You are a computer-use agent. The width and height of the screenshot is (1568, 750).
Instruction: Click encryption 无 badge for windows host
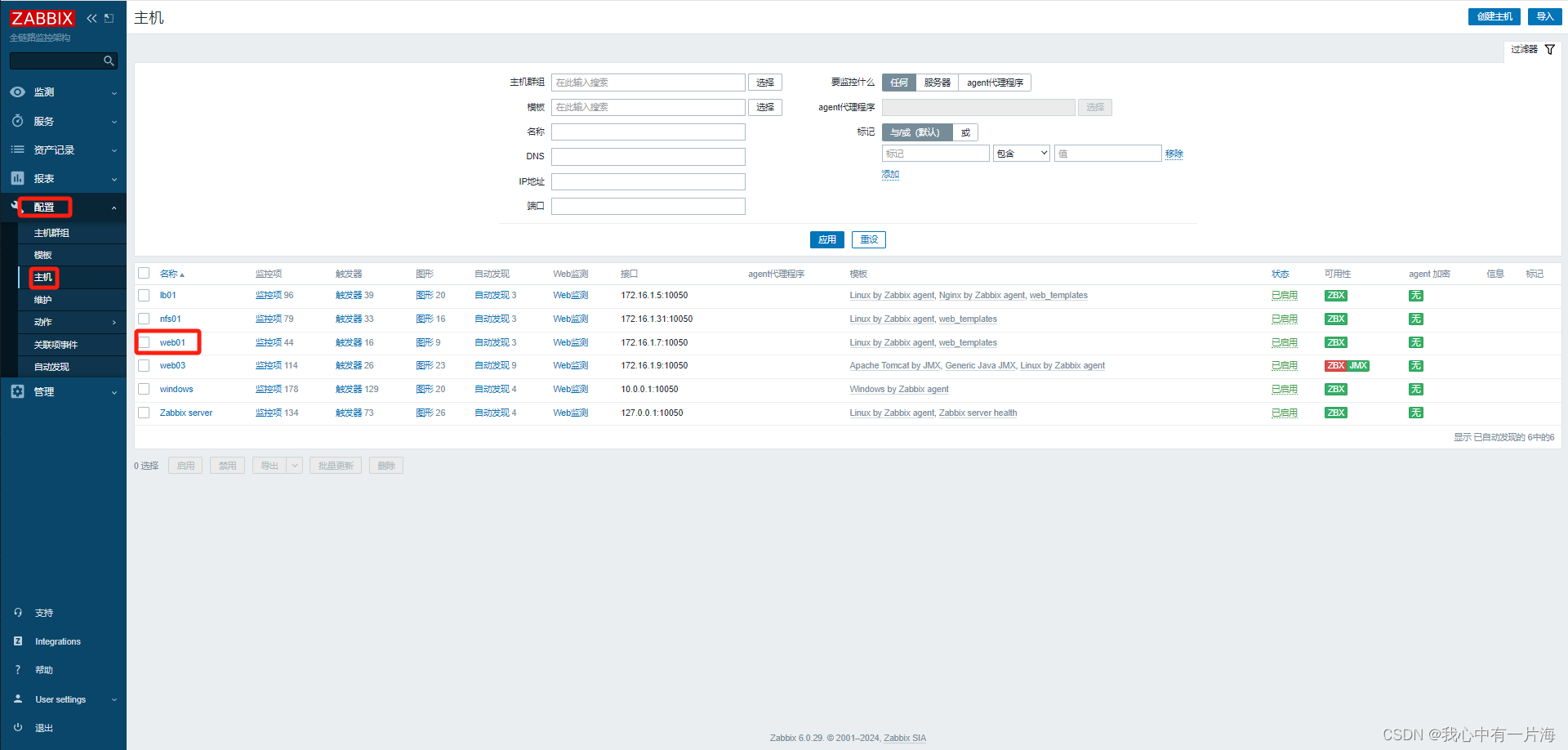tap(1416, 390)
